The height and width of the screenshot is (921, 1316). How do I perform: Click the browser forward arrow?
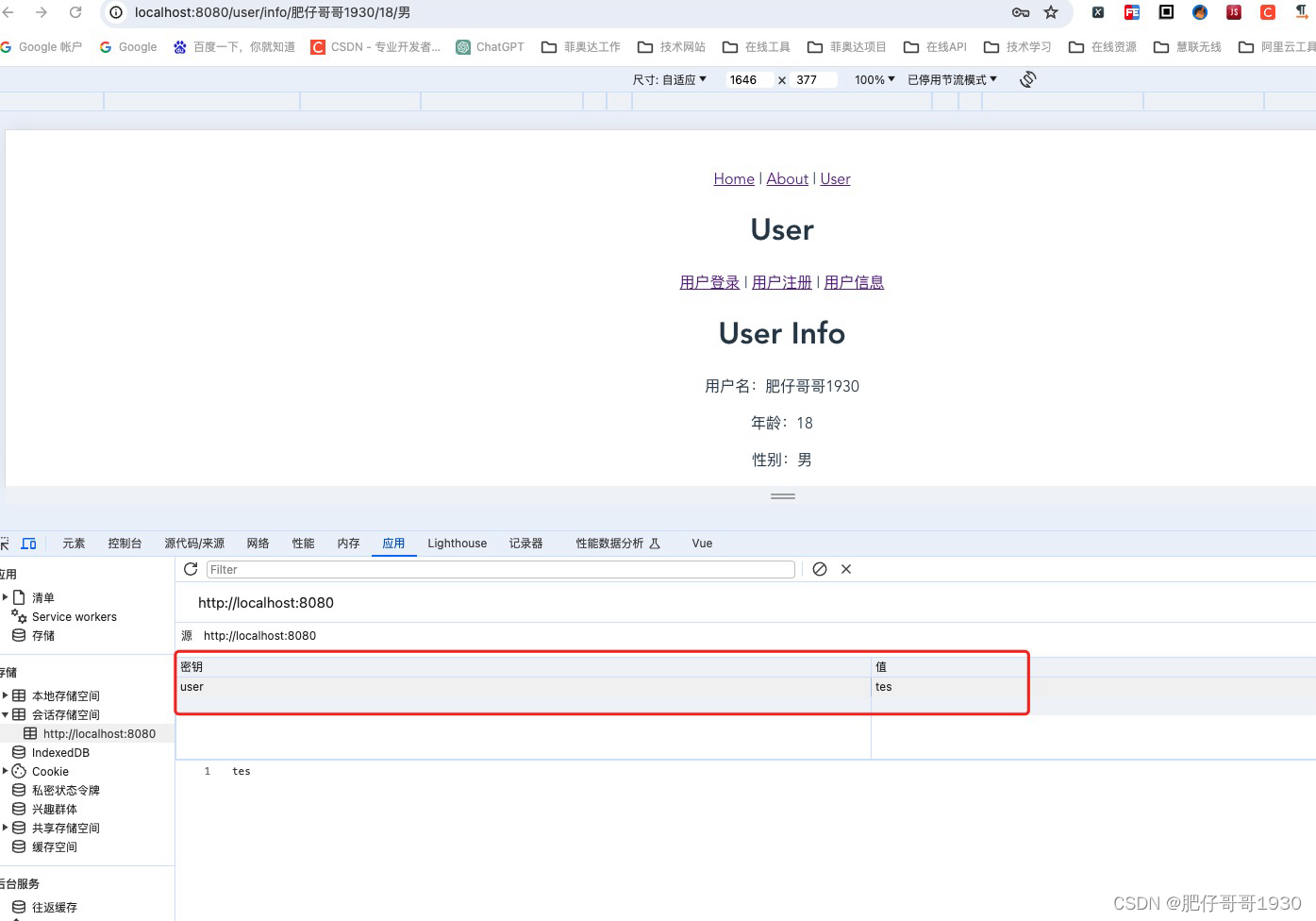[x=42, y=12]
